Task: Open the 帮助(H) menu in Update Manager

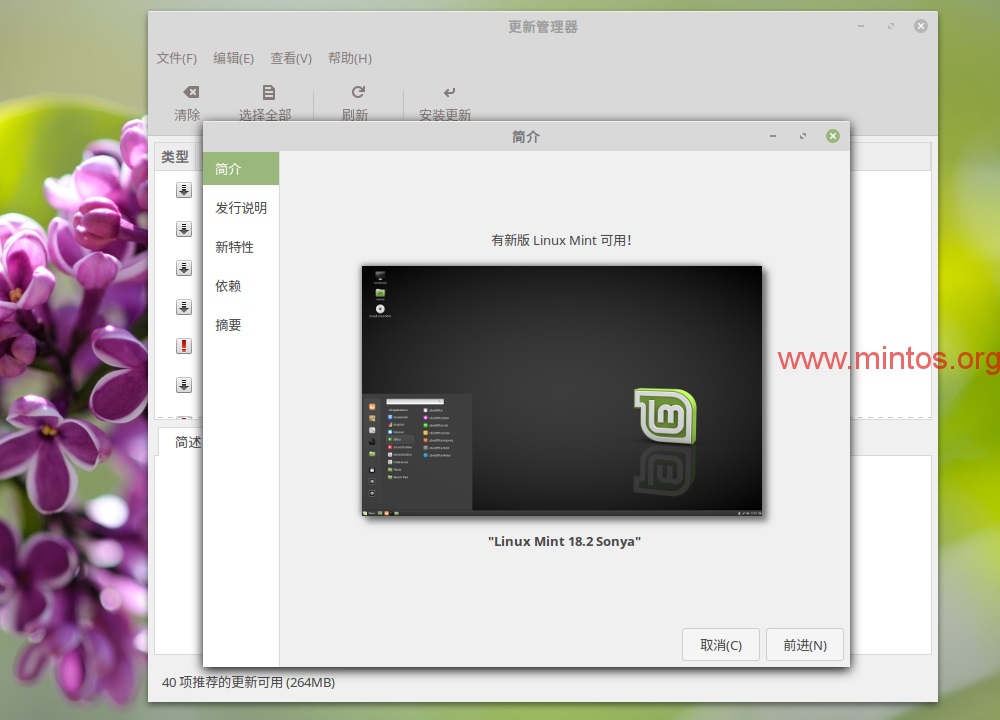Action: pos(349,59)
